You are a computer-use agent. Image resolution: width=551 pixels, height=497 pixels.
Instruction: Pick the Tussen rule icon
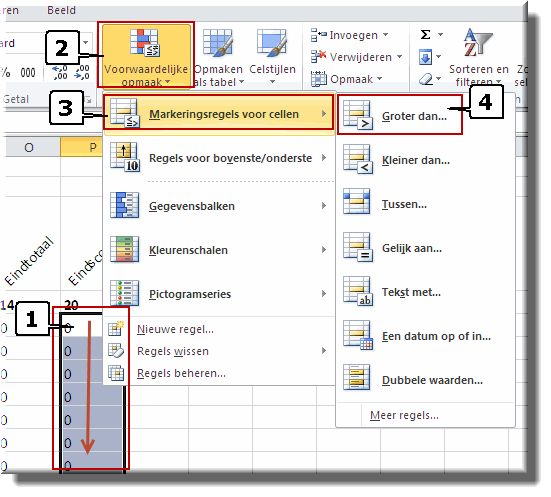point(357,201)
